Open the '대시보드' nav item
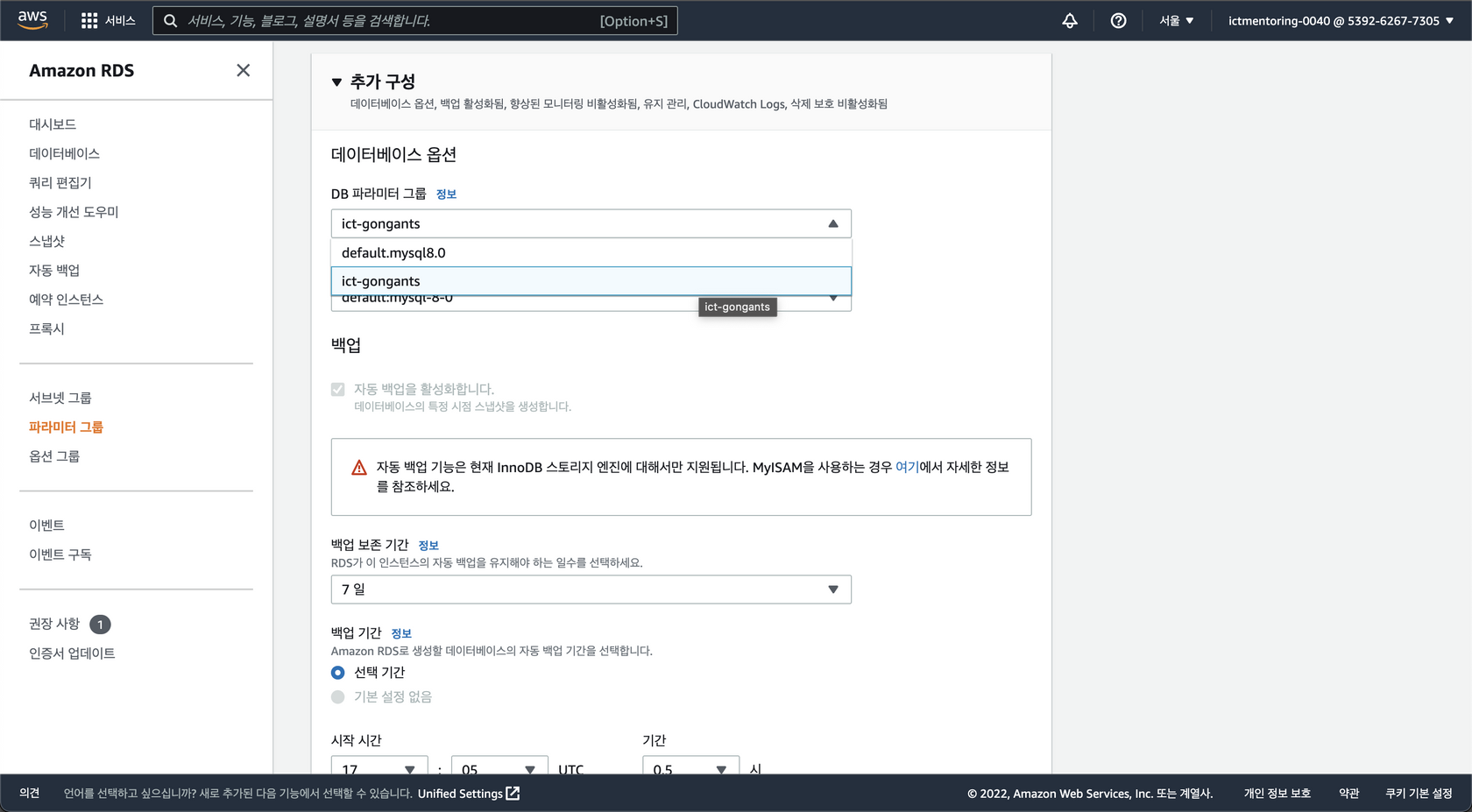This screenshot has width=1472, height=812. point(53,124)
